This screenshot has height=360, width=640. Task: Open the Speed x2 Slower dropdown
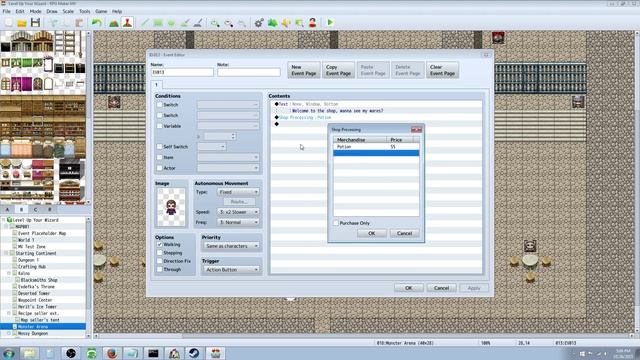[238, 212]
